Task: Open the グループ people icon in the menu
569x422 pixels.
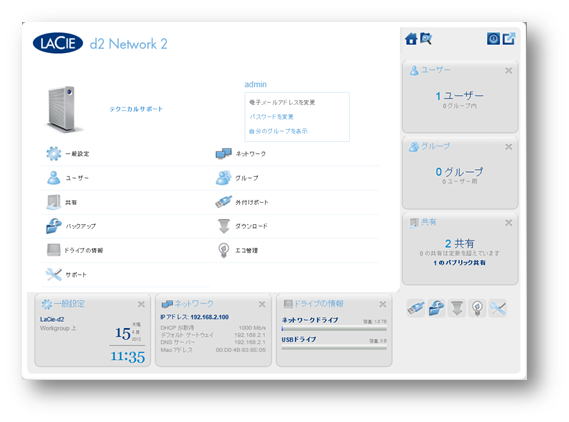Action: click(x=224, y=178)
